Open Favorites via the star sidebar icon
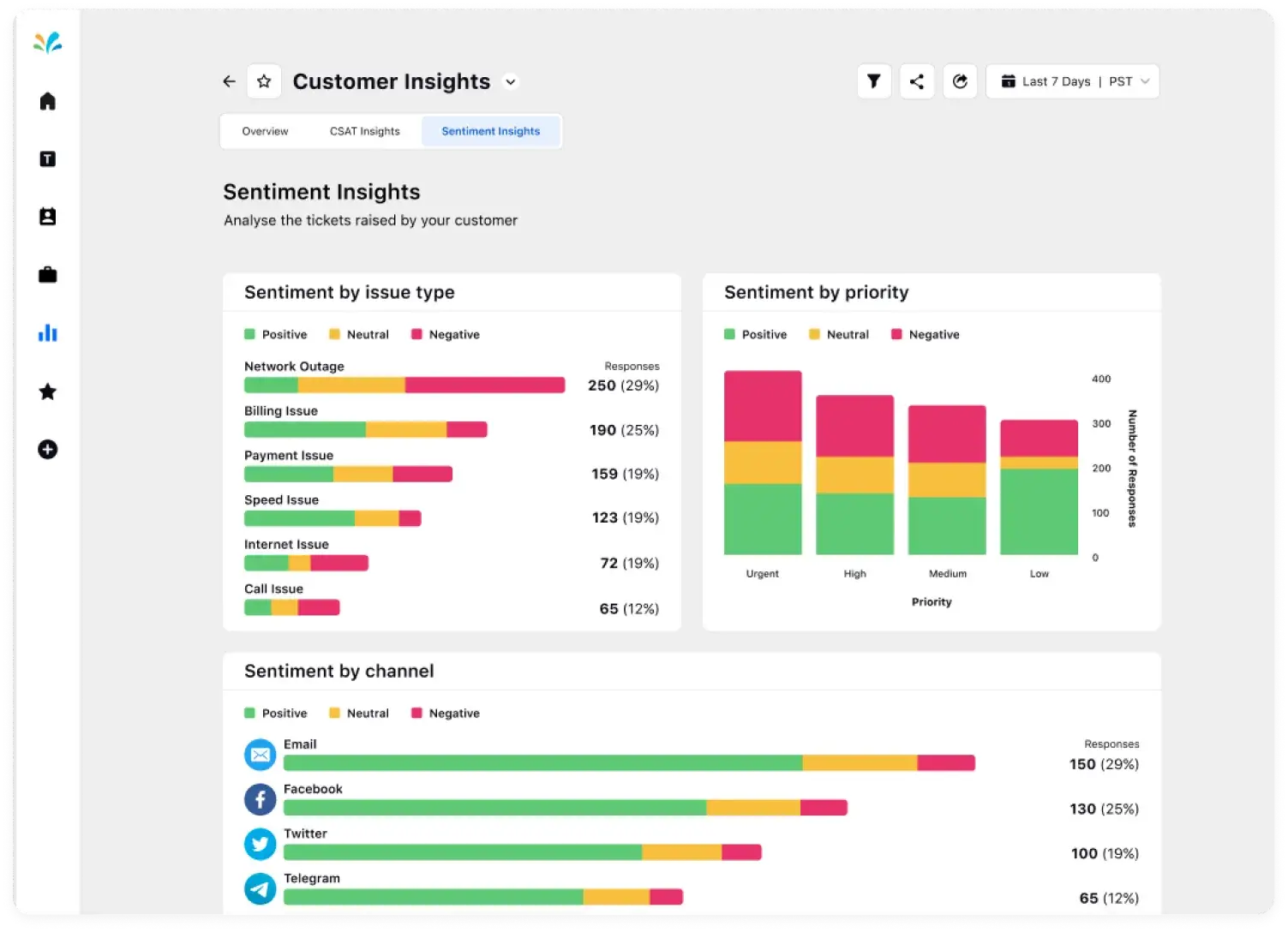The height and width of the screenshot is (932, 1288). 47,391
